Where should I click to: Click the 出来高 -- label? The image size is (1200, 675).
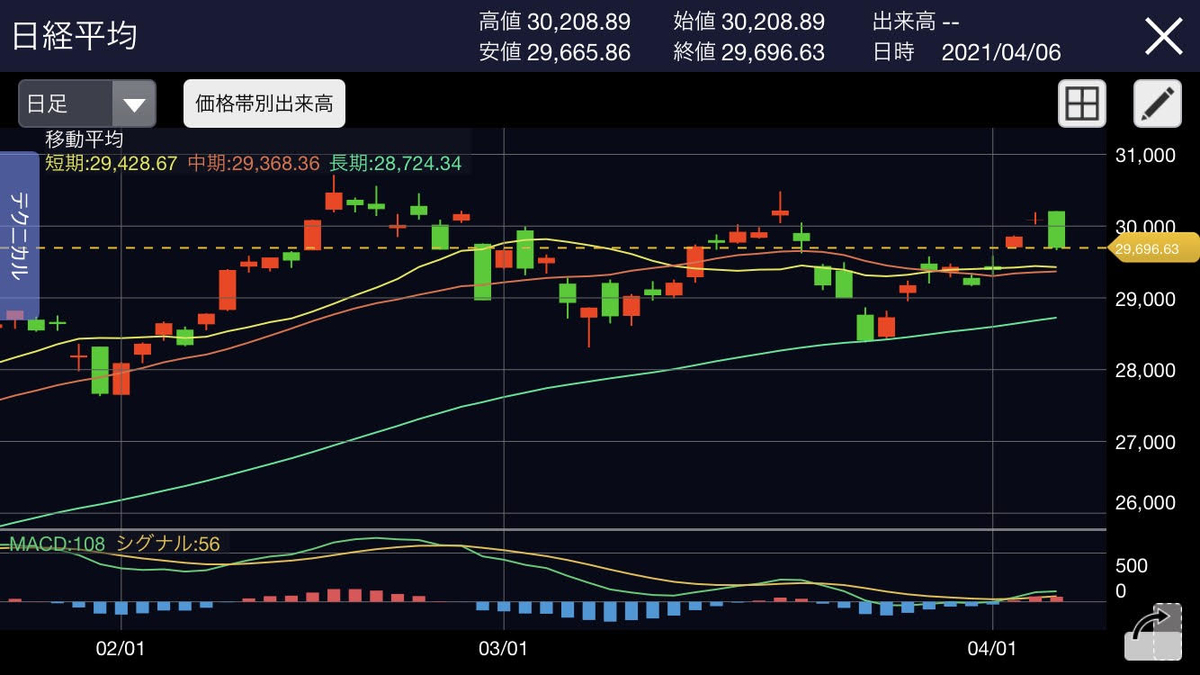pos(918,21)
